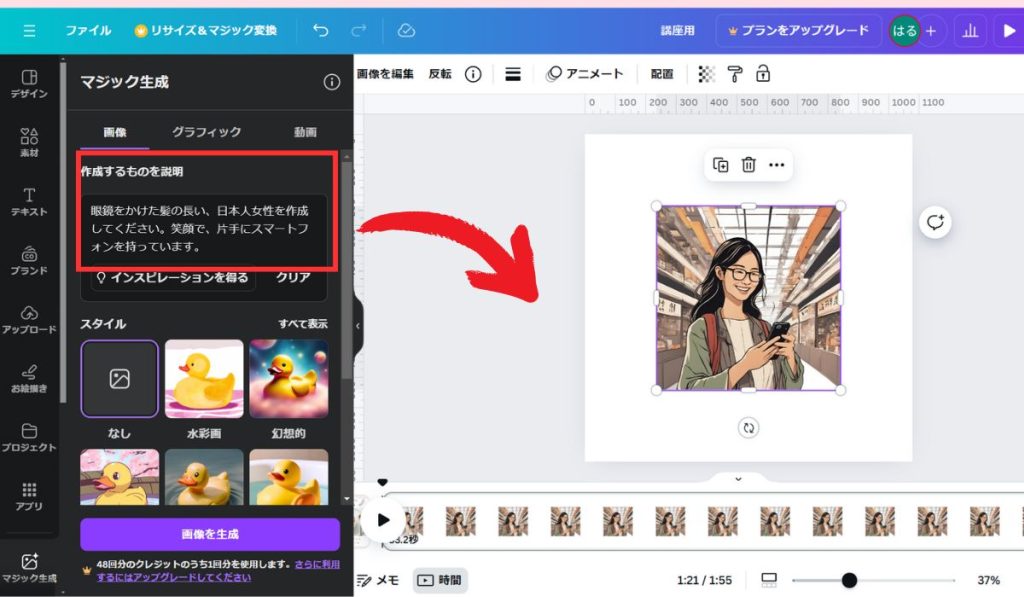Image resolution: width=1024 pixels, height=597 pixels.
Task: Toggle the メモ notes panel
Action: click(x=378, y=580)
